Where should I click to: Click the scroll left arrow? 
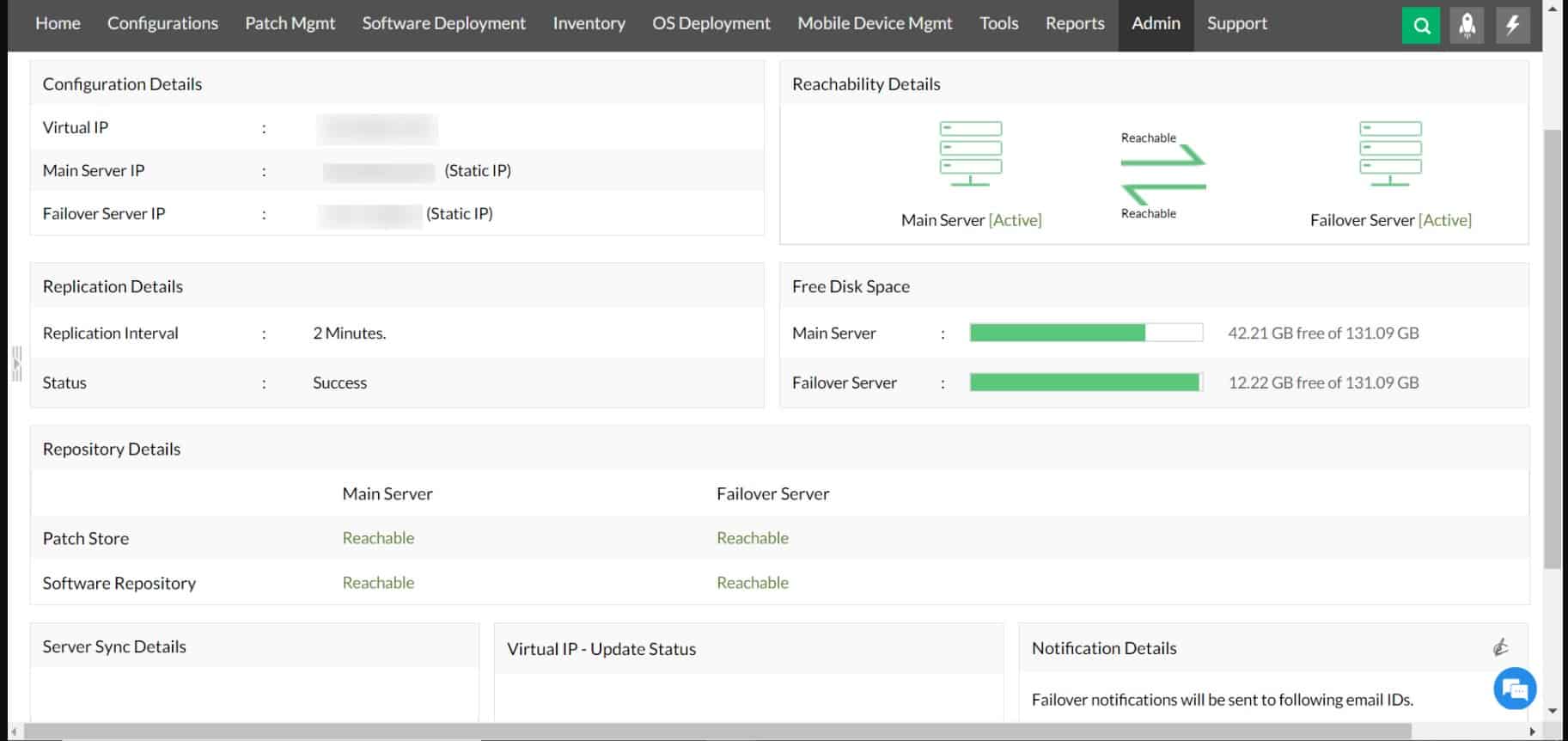tap(13, 732)
